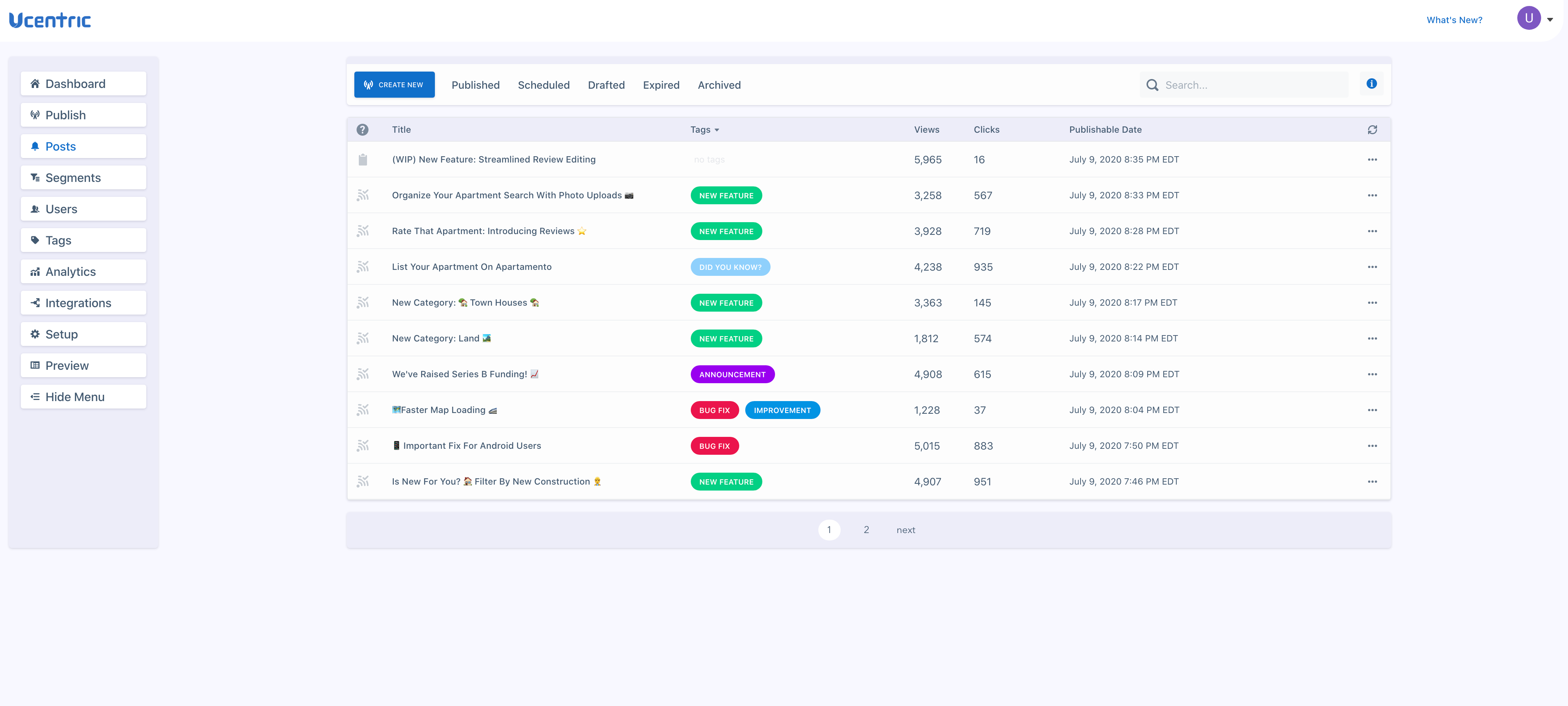Screen dimensions: 1568x706
Task: Click the draft clipboard icon for WIP post
Action: tap(363, 160)
